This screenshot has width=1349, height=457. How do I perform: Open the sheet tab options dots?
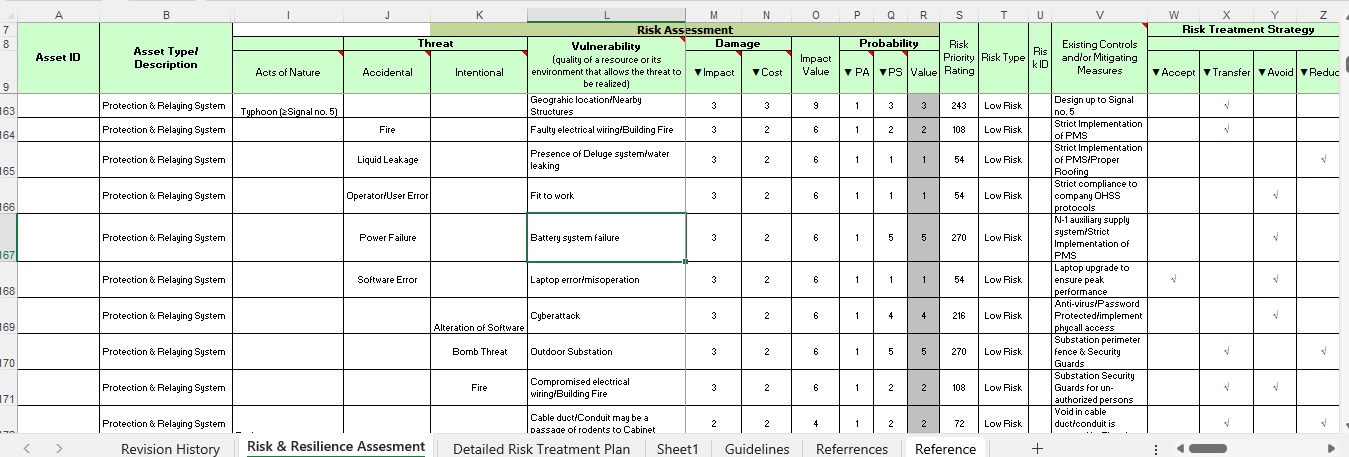tap(1157, 449)
